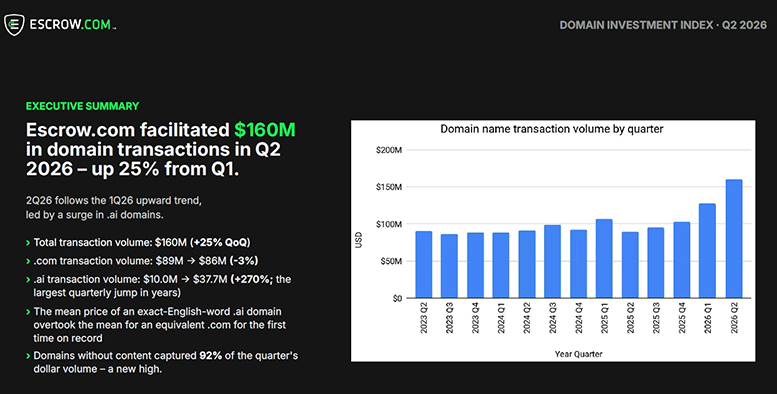Click the 2023 Q2 bar in the chart

pos(424,265)
